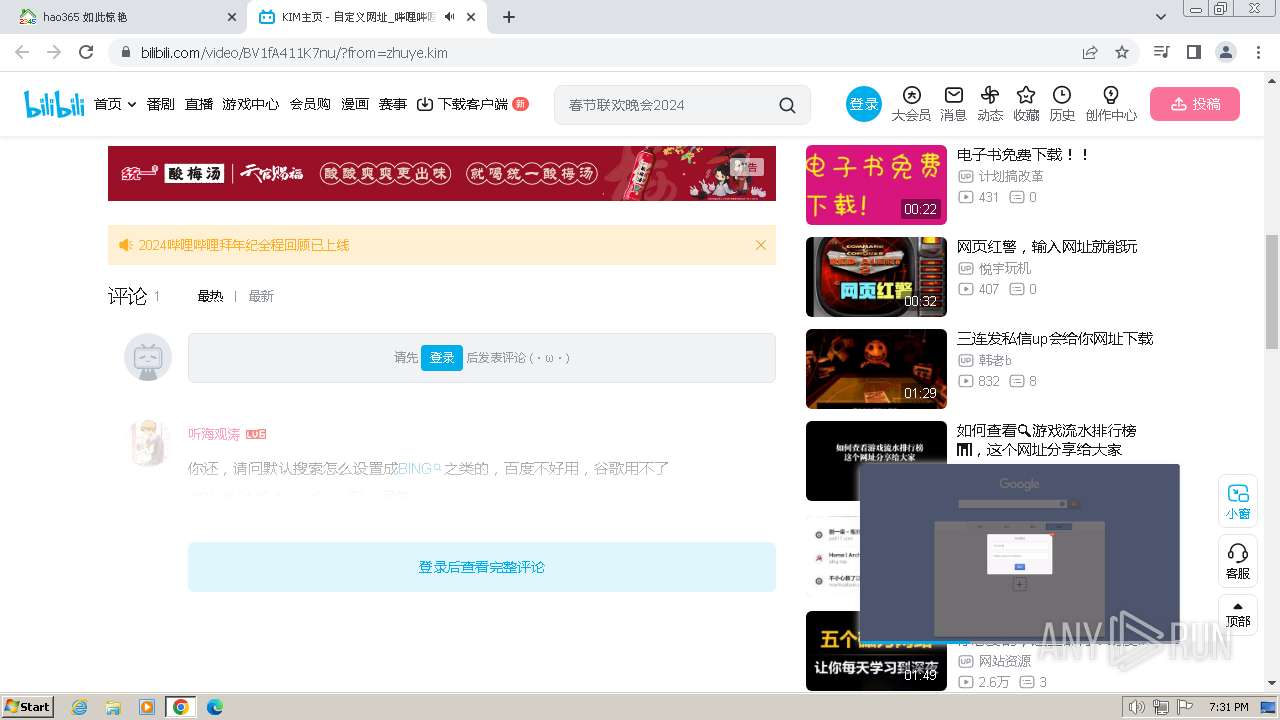Image resolution: width=1280 pixels, height=720 pixels.
Task: Toggle the 小窗 mini-window button
Action: pos(1238,502)
